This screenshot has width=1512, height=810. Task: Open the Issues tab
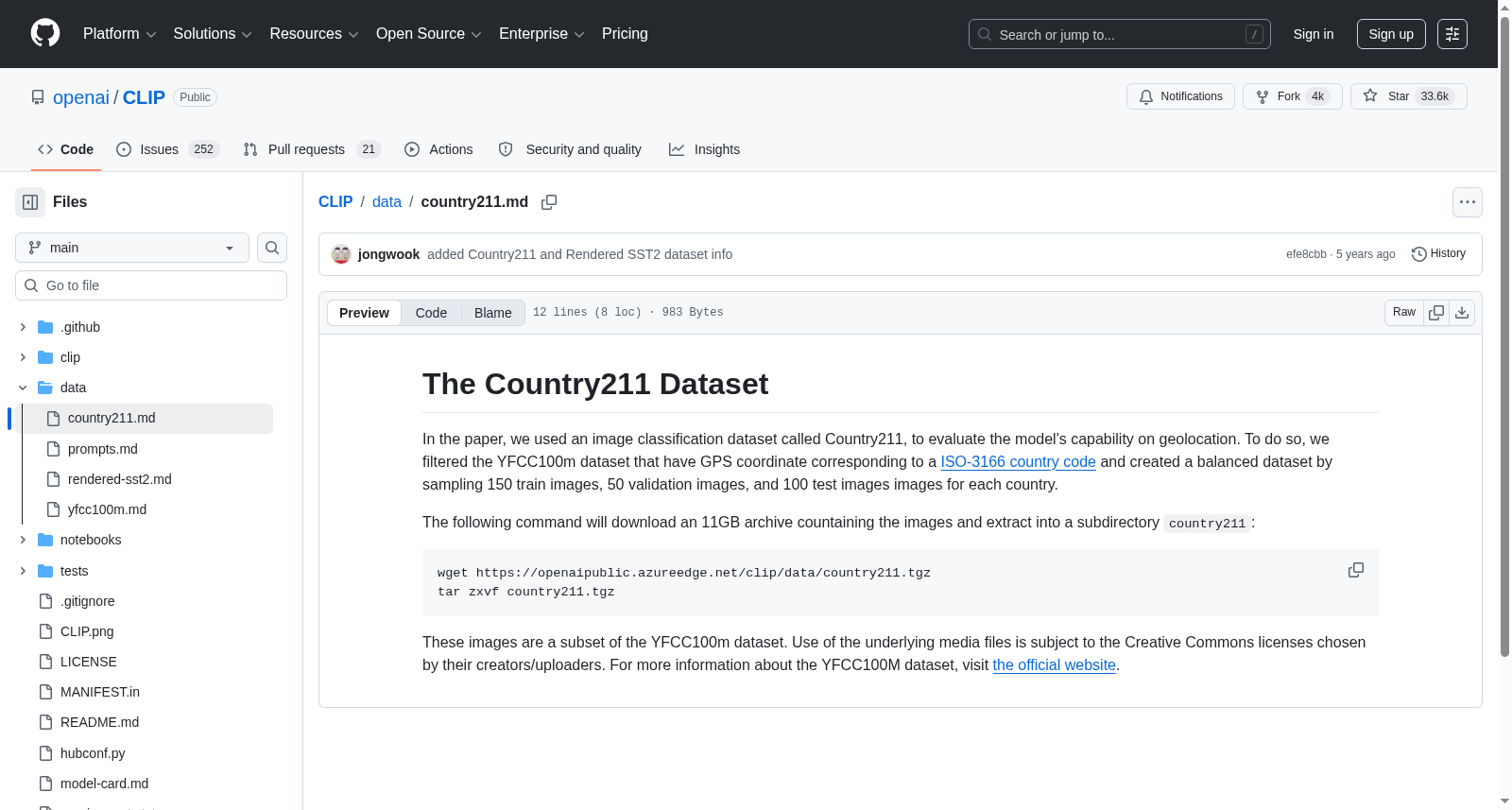(168, 149)
